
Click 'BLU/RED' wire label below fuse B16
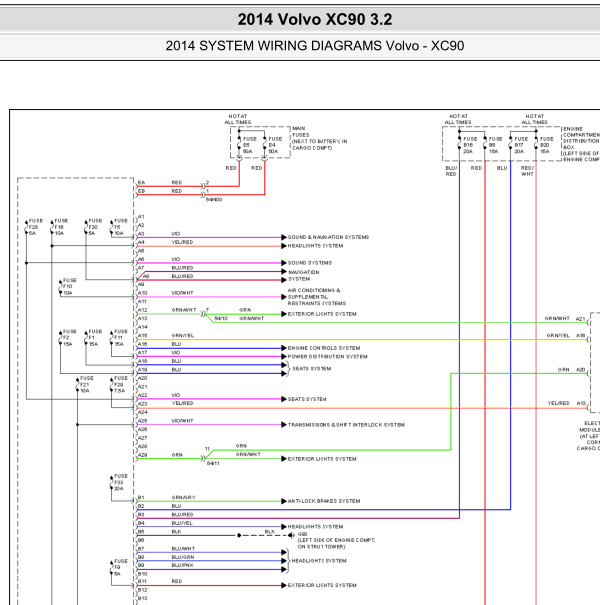coord(451,171)
